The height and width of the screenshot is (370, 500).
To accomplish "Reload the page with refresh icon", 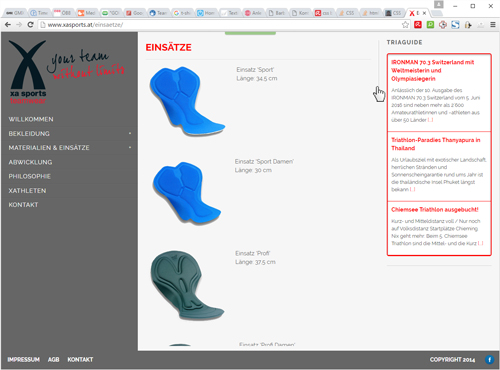I will point(30,25).
